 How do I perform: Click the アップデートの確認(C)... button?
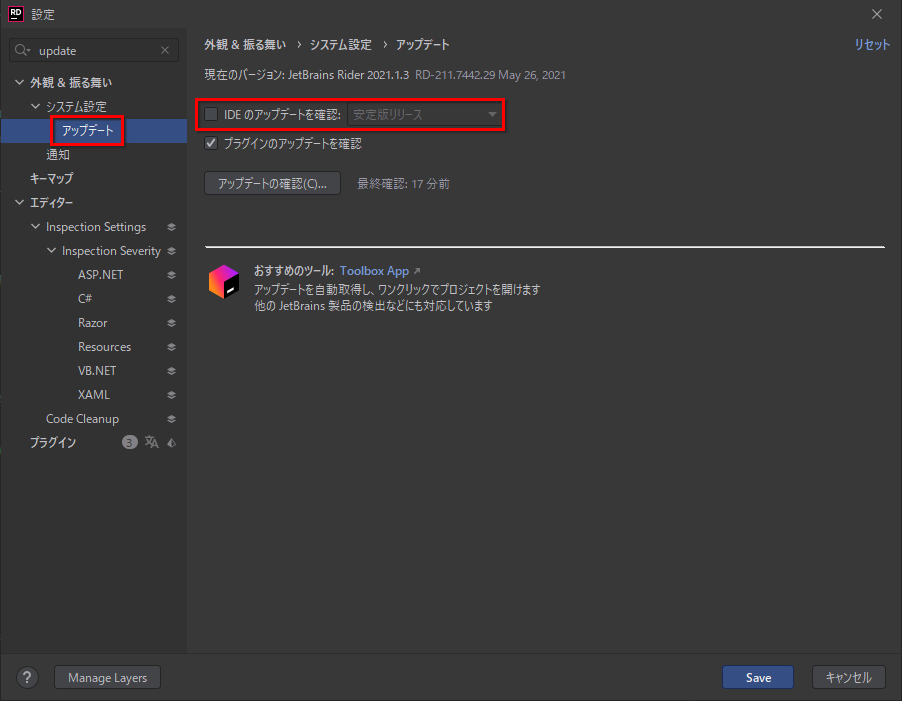[272, 183]
